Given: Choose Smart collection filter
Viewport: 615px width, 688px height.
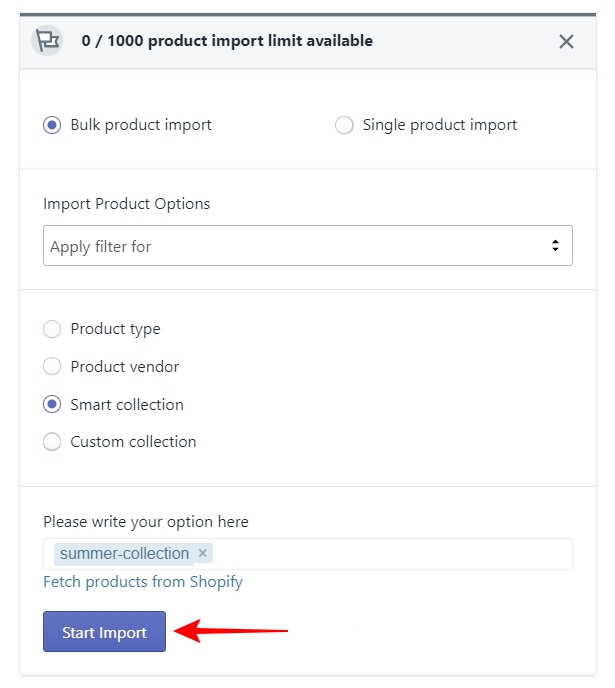Looking at the screenshot, I should (52, 404).
